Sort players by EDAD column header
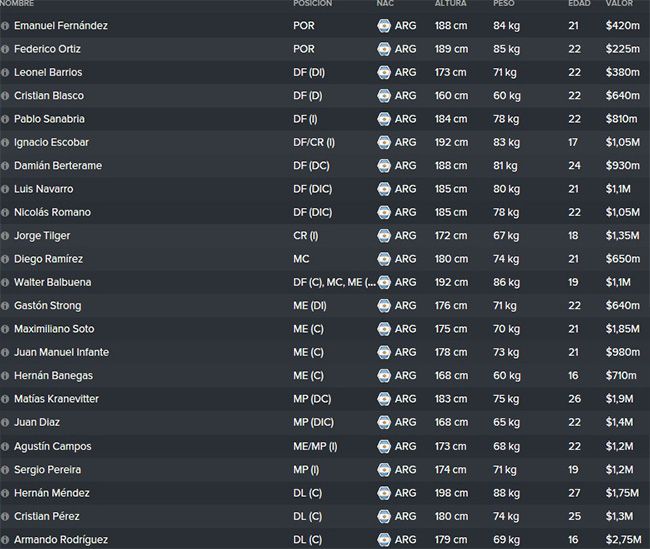 pos(579,3)
